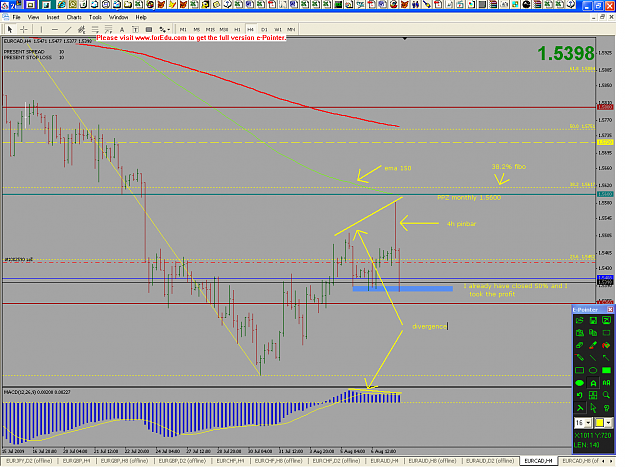
Task: Switch to the EURAUD,H4 chart tab
Action: 384,461
